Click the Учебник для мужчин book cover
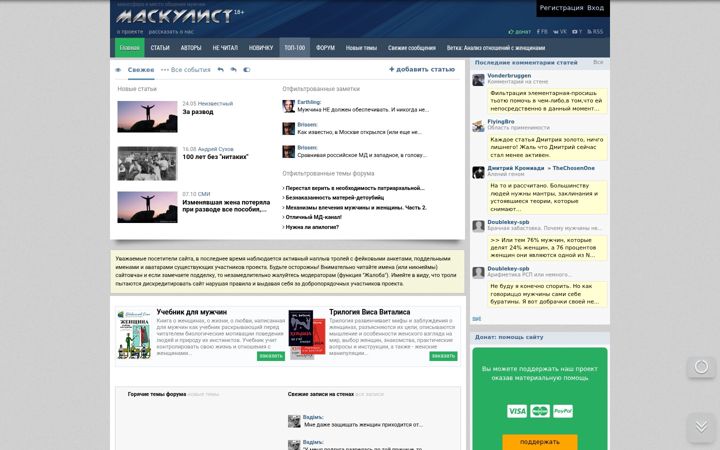720x450 pixels. (134, 335)
